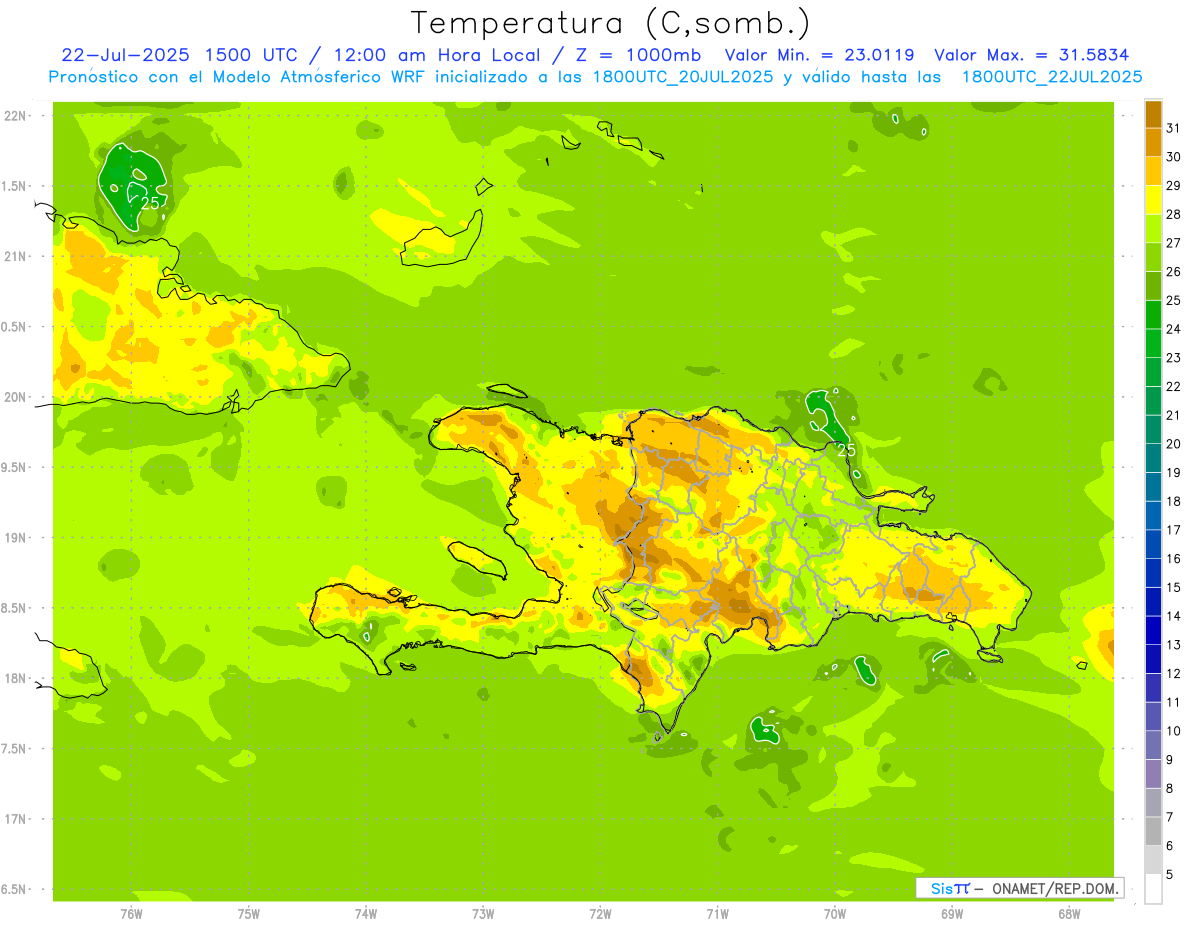
Task: Click the "75W" longitude axis label
Action: tap(249, 914)
